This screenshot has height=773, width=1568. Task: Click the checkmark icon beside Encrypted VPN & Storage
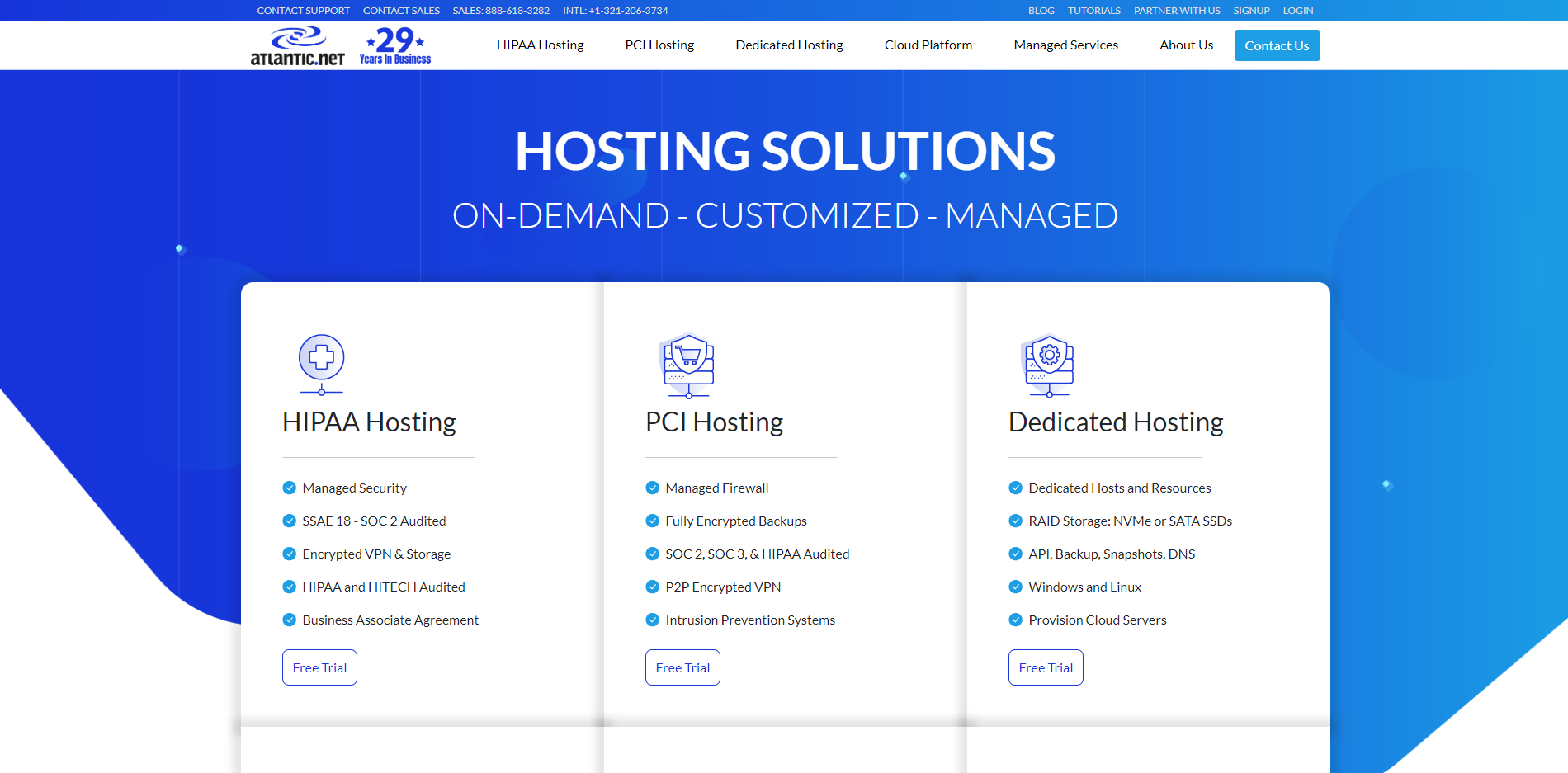[x=290, y=554]
